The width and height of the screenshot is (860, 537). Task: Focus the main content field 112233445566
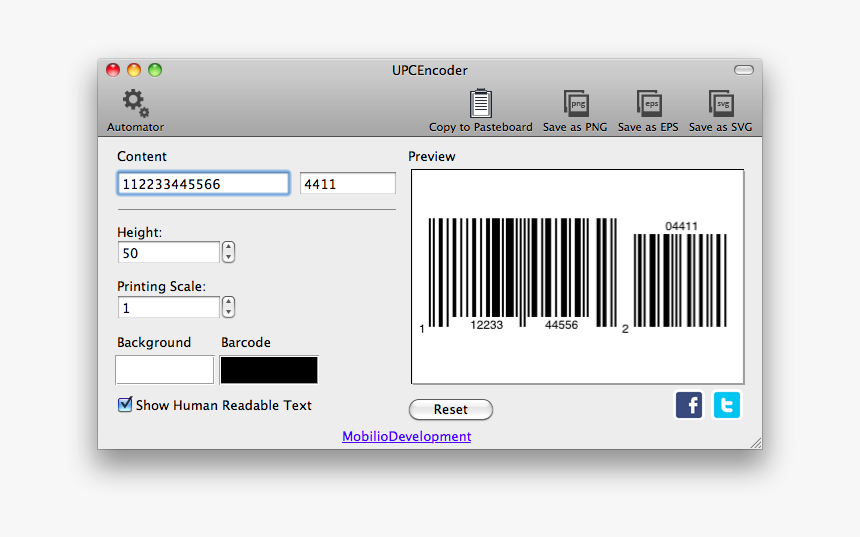coord(203,184)
